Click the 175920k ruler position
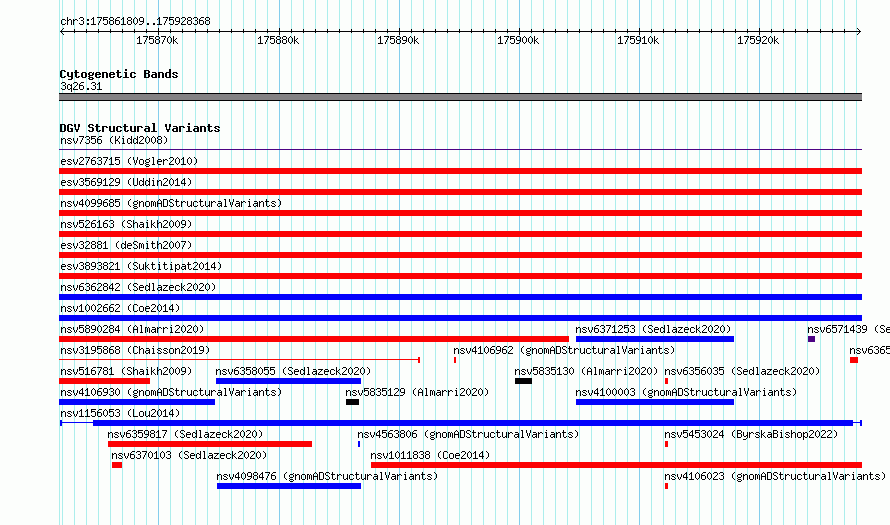Screen dimensions: 890x525 tap(758, 40)
